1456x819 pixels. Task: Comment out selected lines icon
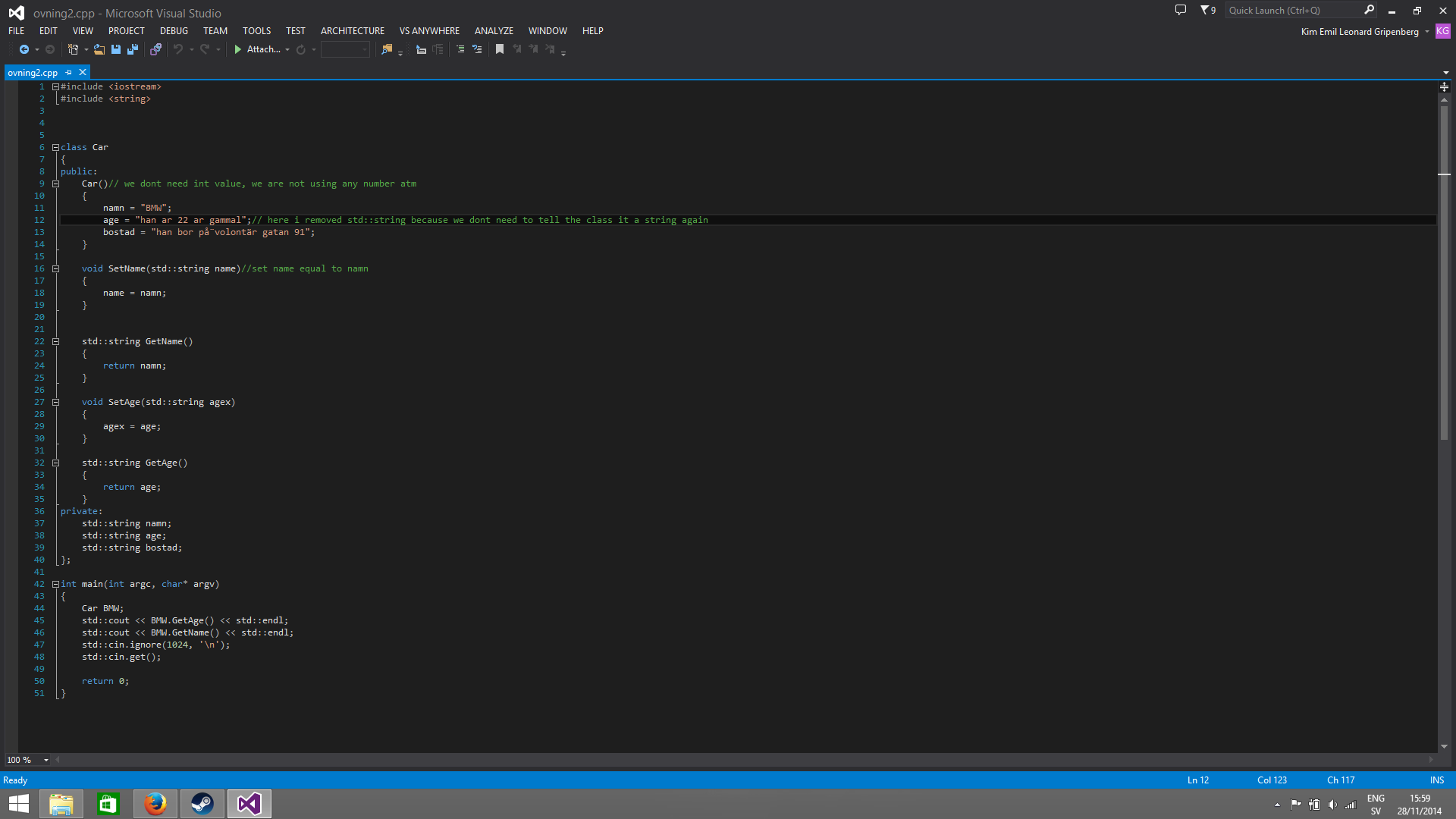tap(460, 49)
